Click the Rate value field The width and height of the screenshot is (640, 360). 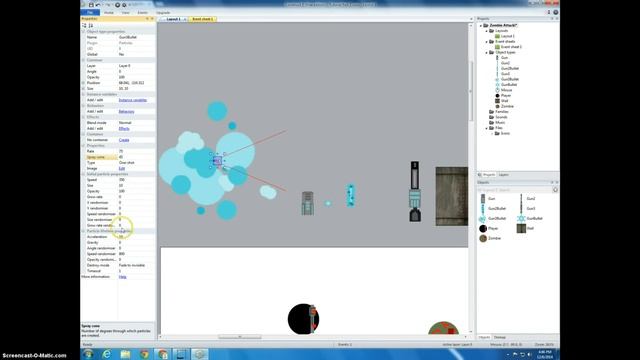point(136,151)
